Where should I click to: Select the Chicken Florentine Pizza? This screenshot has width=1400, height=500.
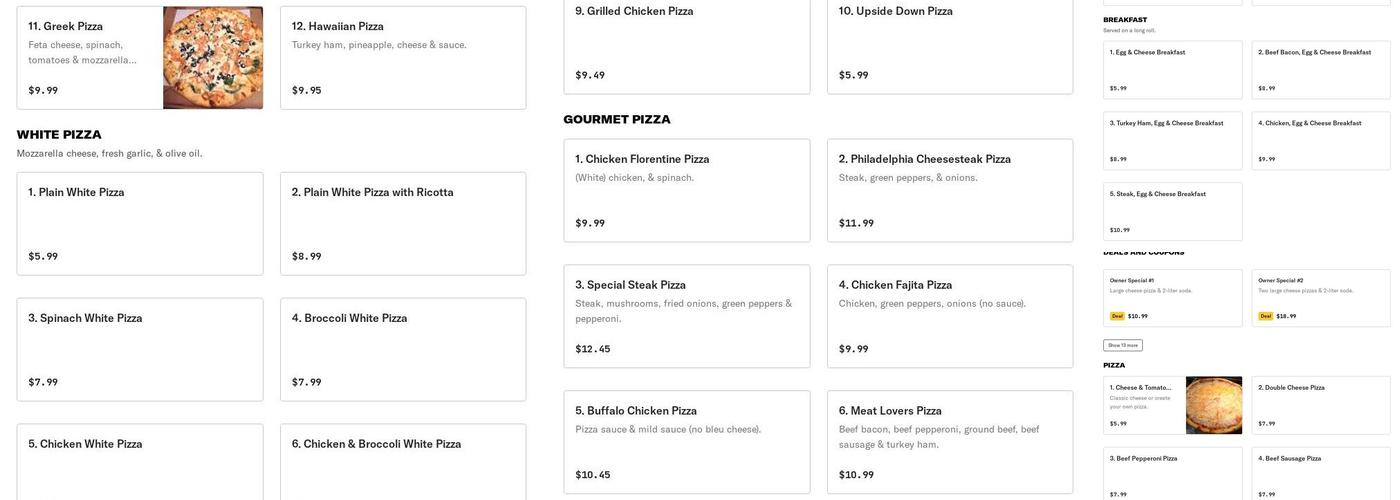tap(686, 190)
